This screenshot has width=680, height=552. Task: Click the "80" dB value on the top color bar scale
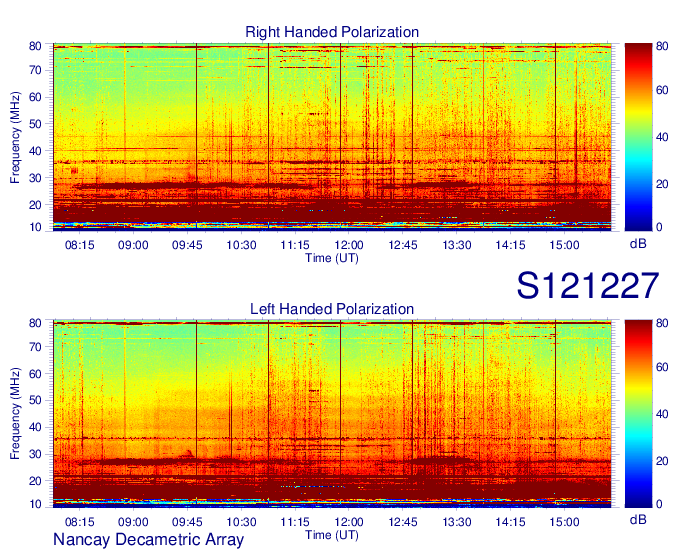pos(662,46)
